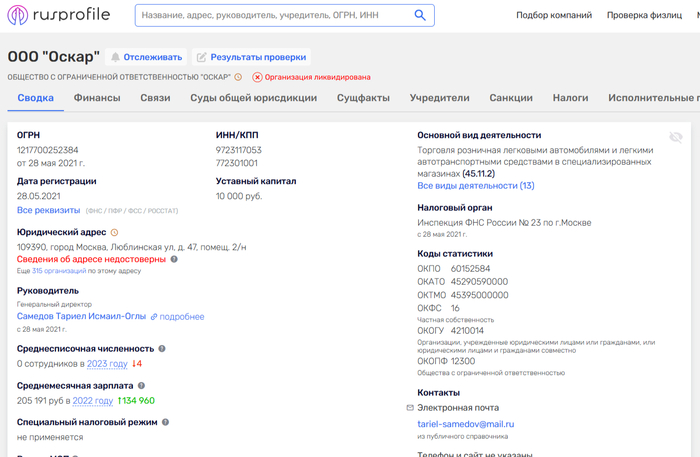This screenshot has width=700, height=457.
Task: Open the Учредители tab
Action: [x=439, y=98]
